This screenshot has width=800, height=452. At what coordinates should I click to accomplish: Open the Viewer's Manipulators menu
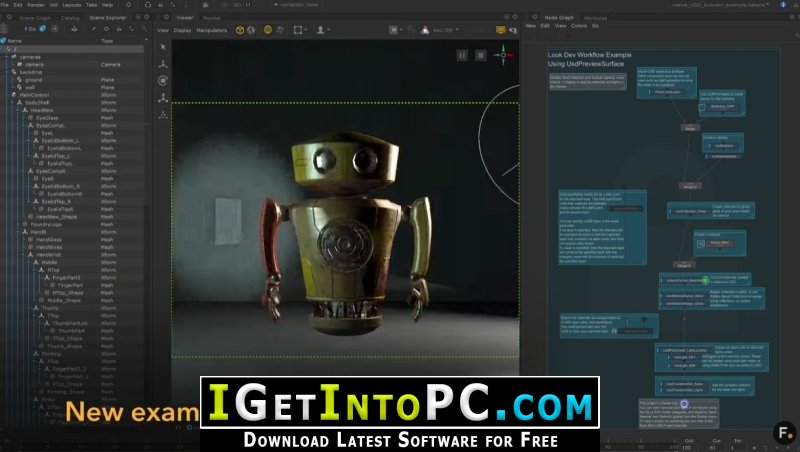[212, 30]
